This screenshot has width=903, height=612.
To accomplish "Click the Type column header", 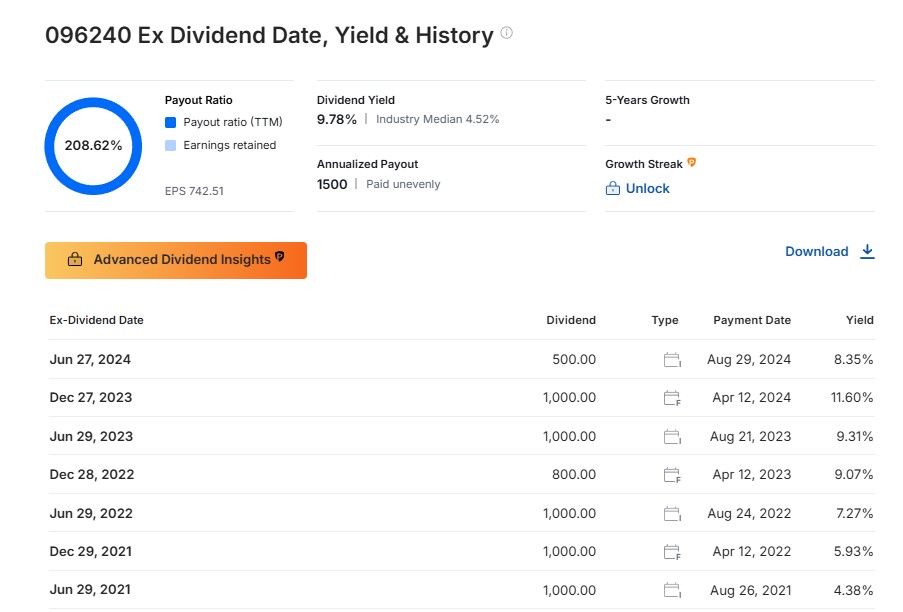I will (x=665, y=320).
